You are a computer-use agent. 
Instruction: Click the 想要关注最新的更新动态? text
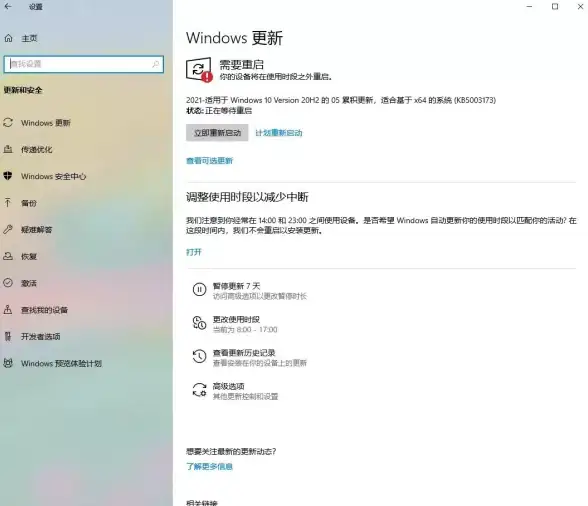click(x=231, y=451)
